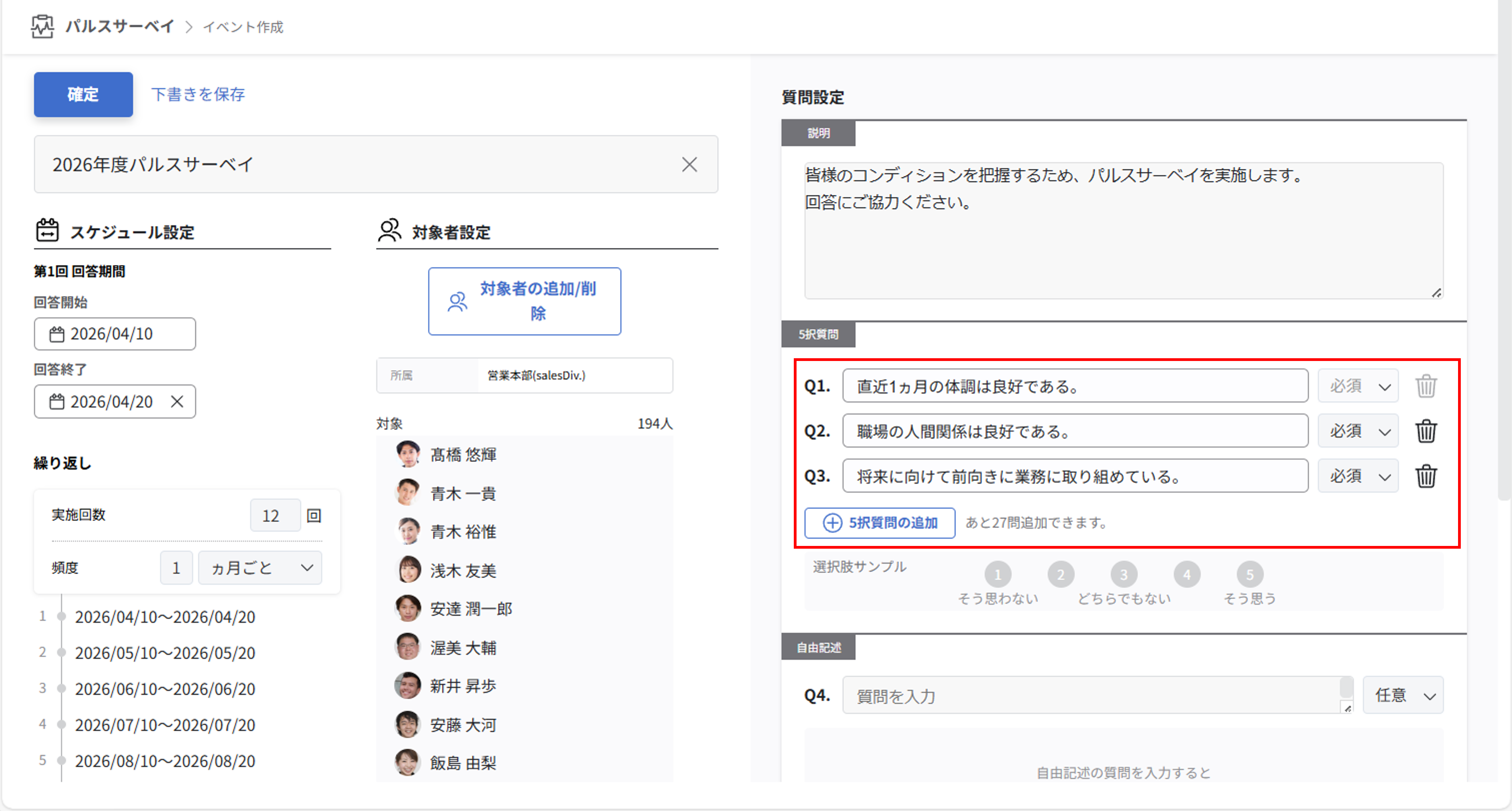Open 対象者の追加/削除 dialog

point(524,301)
